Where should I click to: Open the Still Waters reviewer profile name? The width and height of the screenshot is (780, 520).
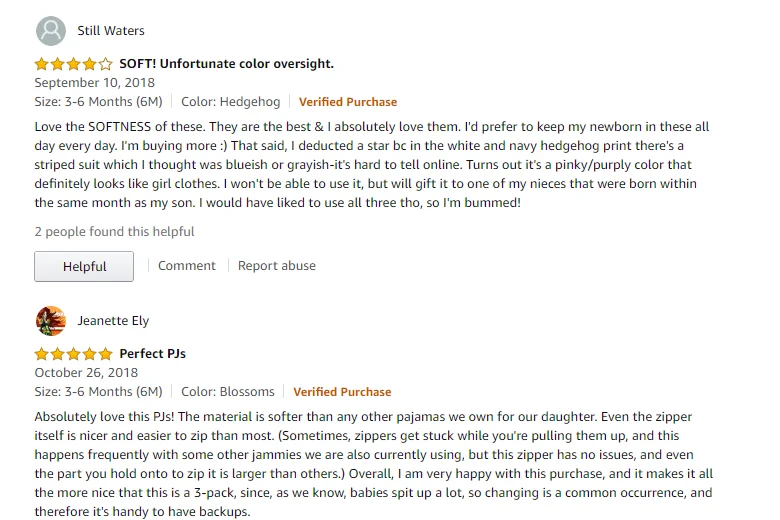(111, 31)
